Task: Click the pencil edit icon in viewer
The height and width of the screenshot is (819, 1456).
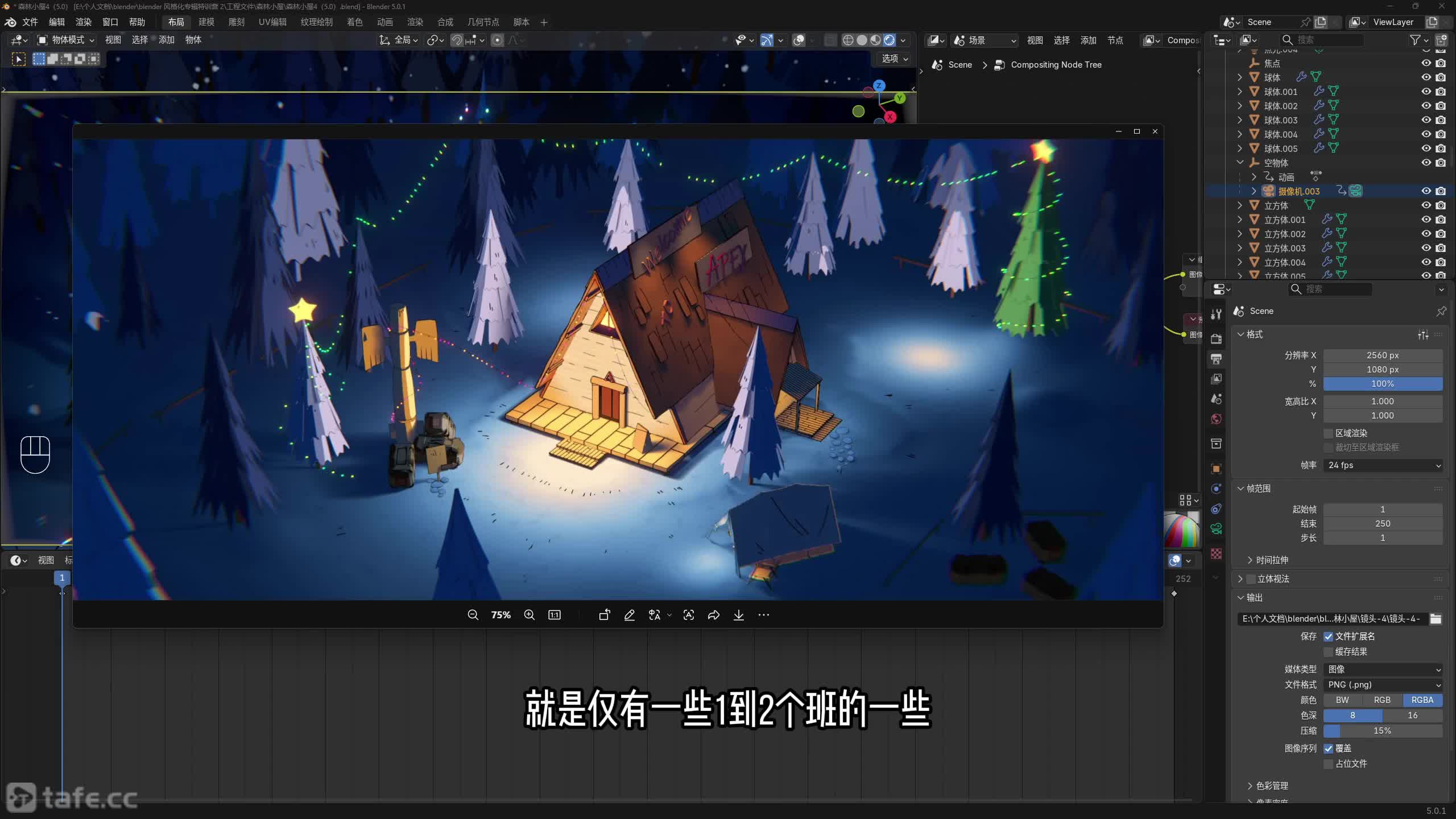Action: (629, 615)
